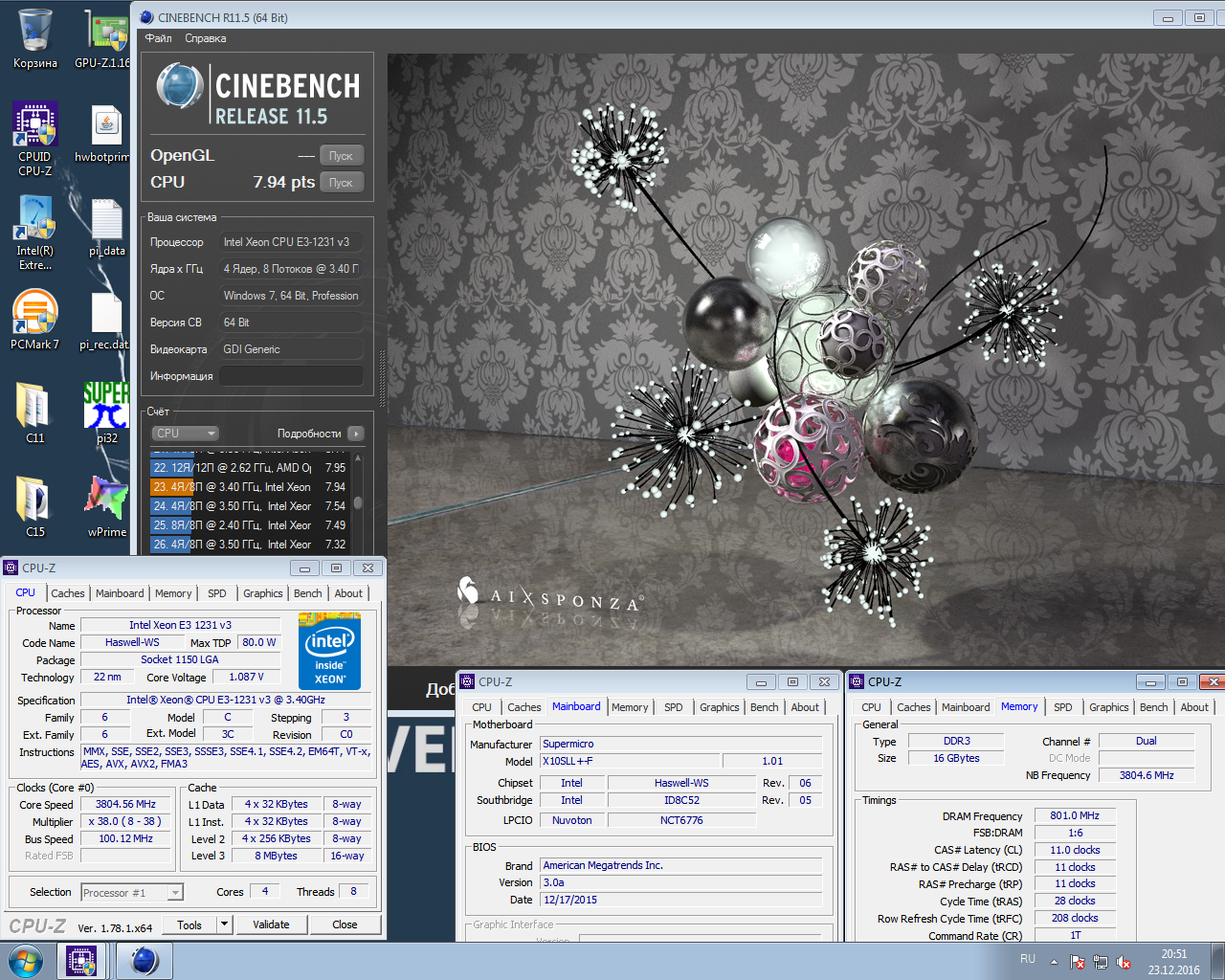Launch the Intel(R) Extre... desktop shortcut
The width and height of the screenshot is (1225, 980).
click(x=35, y=233)
